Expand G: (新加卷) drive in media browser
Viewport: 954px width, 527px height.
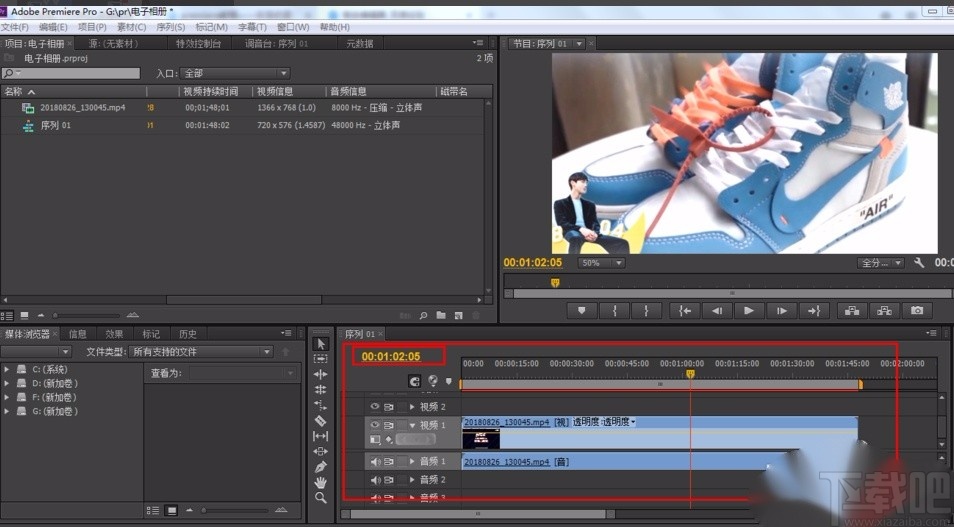point(6,411)
